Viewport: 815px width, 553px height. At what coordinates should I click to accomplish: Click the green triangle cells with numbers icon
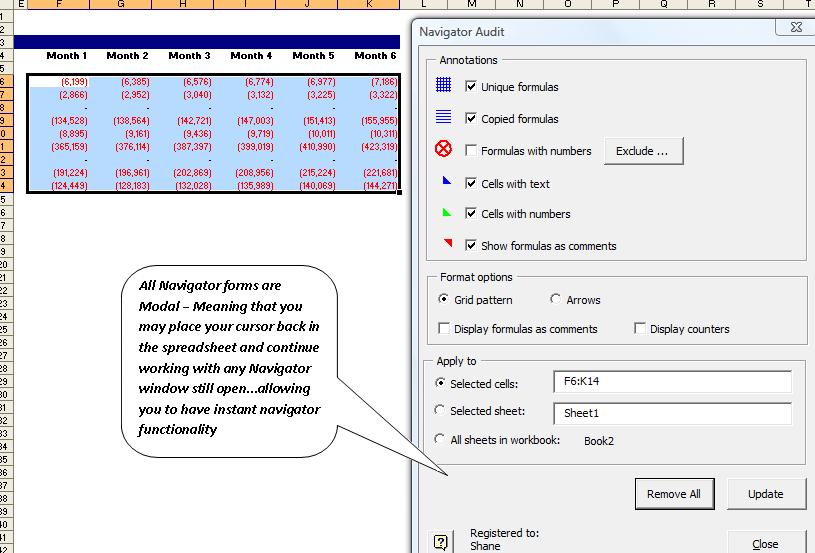(x=446, y=212)
